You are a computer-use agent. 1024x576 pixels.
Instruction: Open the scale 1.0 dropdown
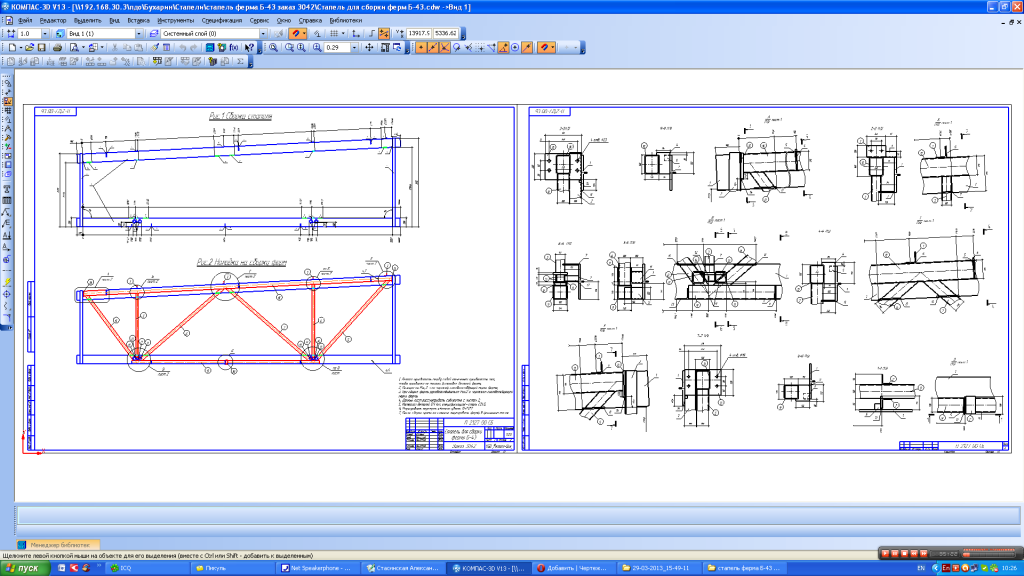tap(45, 33)
